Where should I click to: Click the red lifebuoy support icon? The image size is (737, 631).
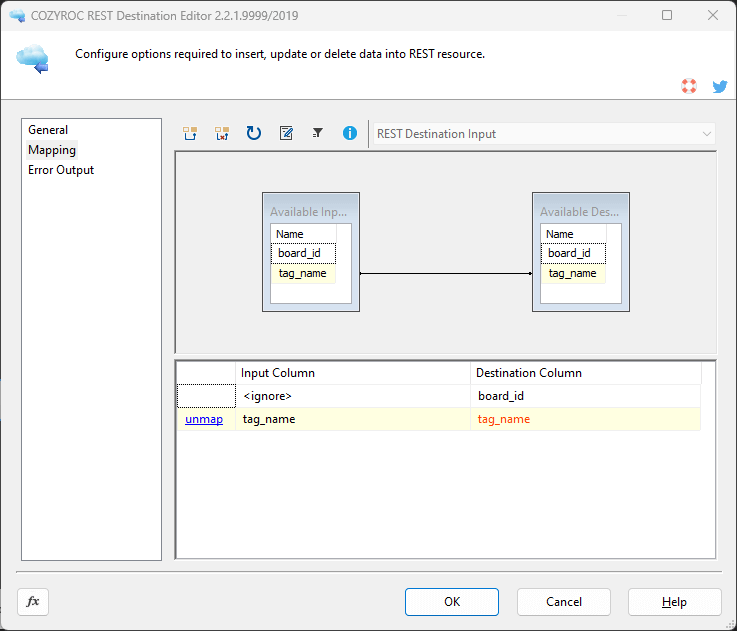[689, 86]
